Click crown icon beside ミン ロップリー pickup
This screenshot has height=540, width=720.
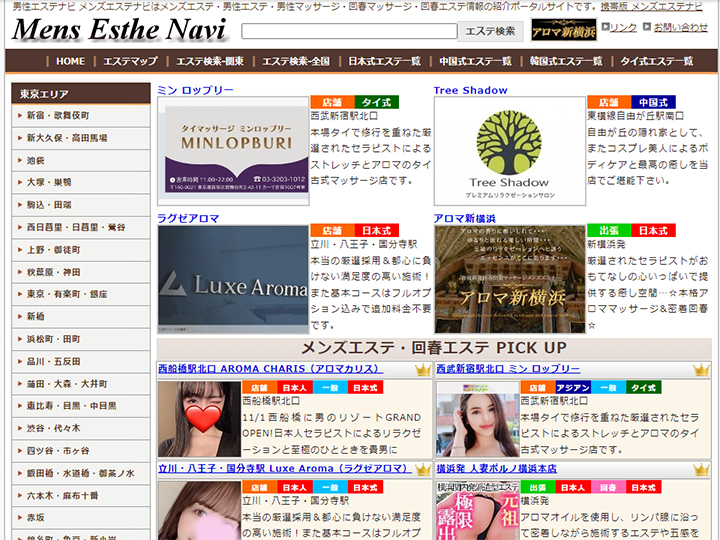(701, 370)
